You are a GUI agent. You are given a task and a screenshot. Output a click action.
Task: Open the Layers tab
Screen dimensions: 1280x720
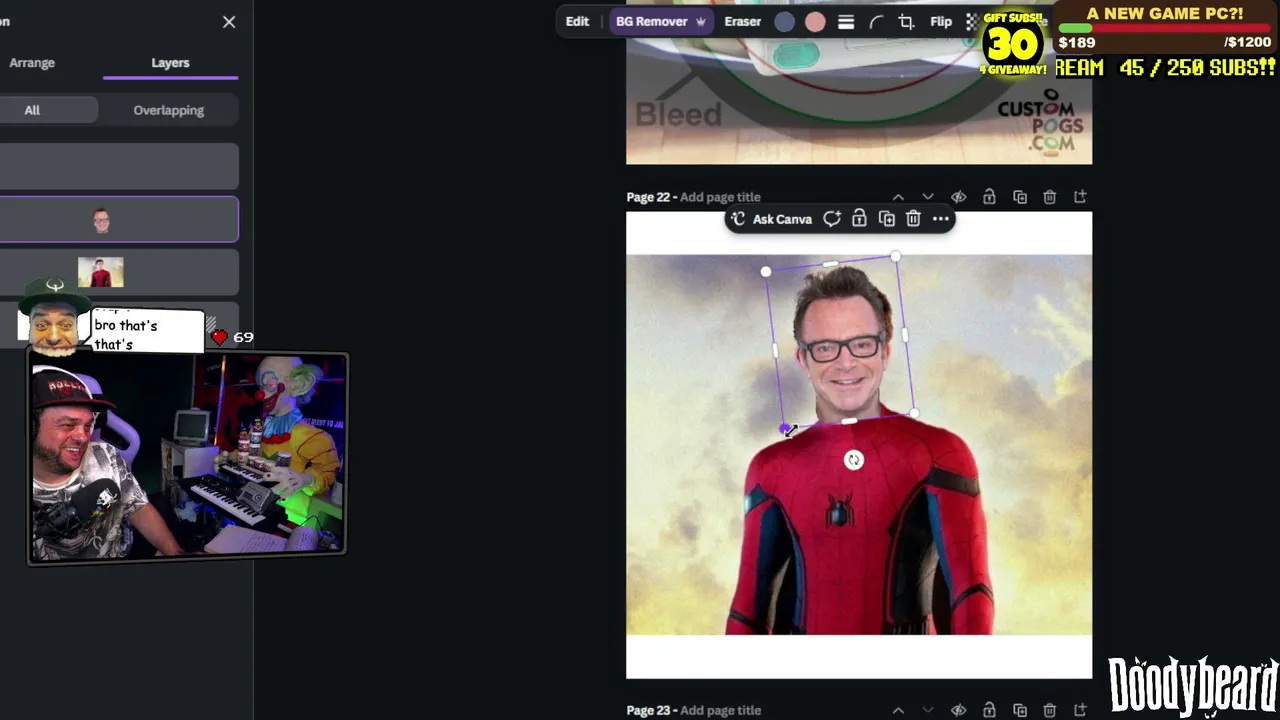pyautogui.click(x=170, y=63)
